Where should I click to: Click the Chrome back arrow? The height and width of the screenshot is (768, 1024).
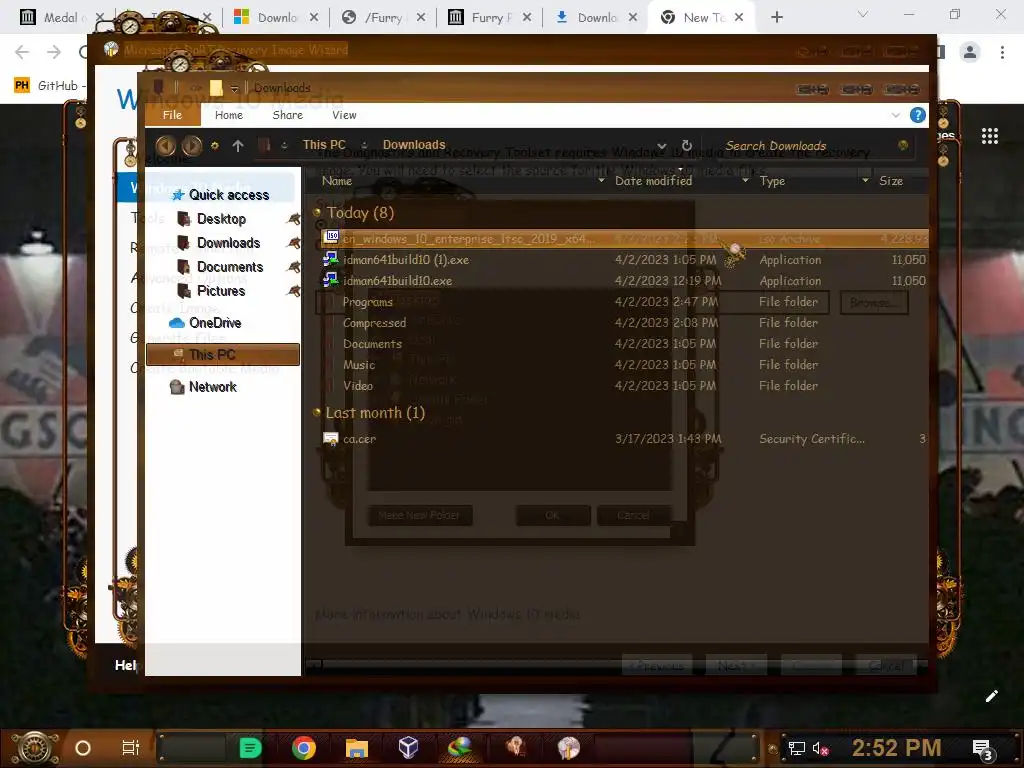(22, 52)
